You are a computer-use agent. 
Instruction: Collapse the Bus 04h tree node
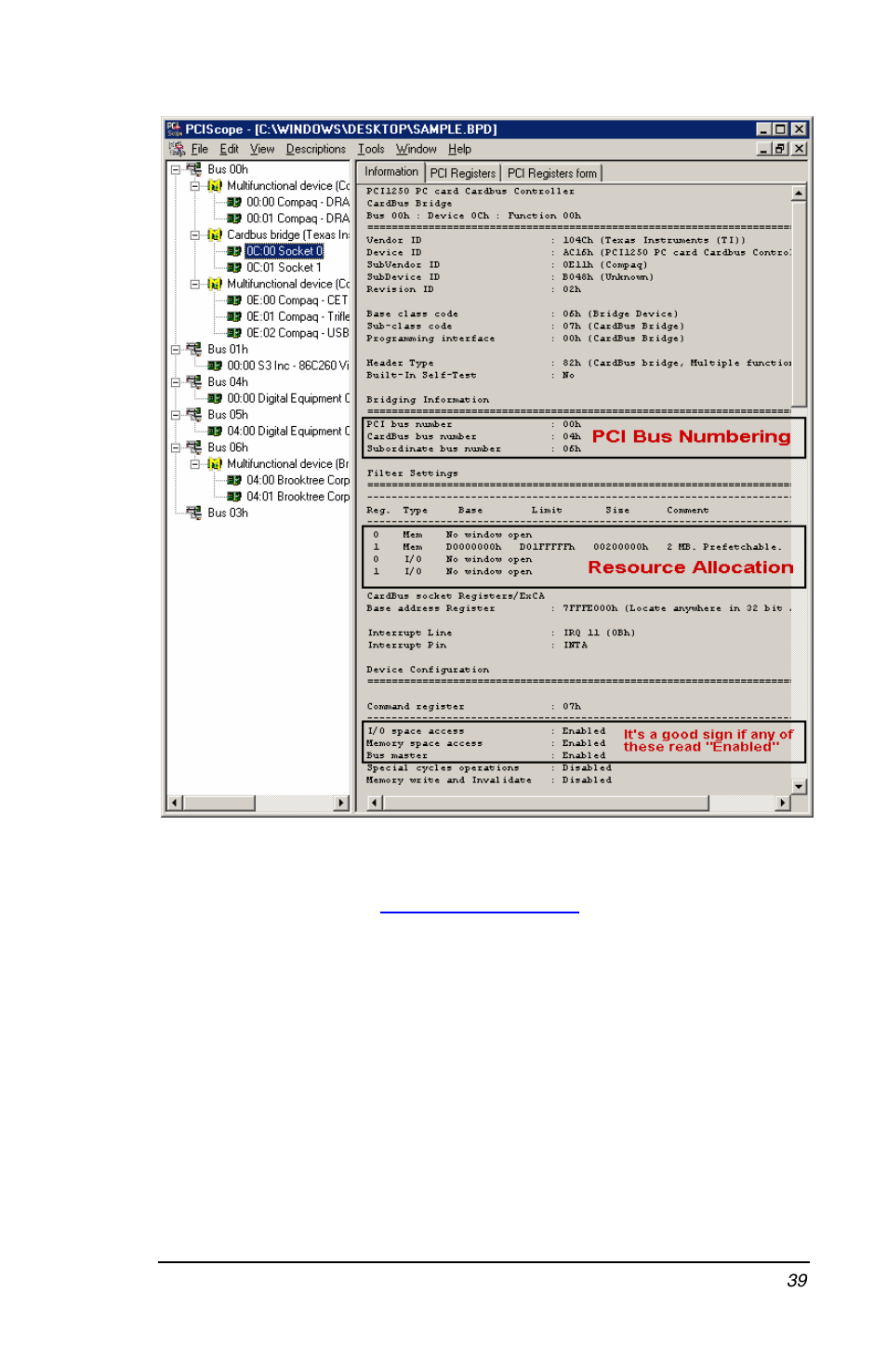pyautogui.click(x=175, y=382)
